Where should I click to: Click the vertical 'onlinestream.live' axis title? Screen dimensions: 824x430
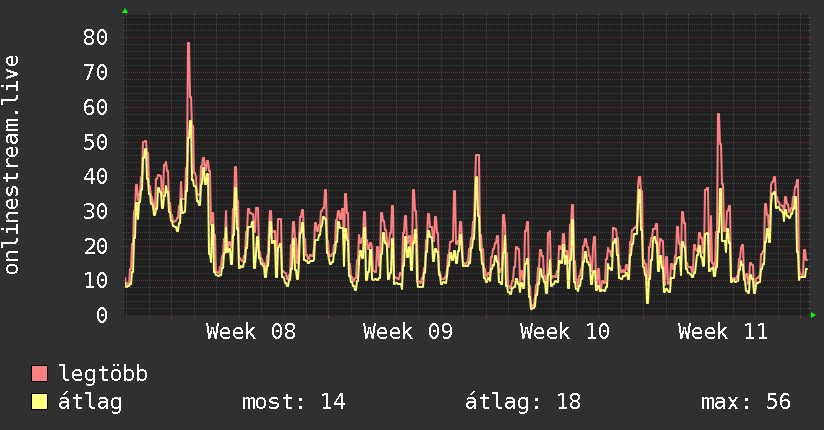pos(11,165)
